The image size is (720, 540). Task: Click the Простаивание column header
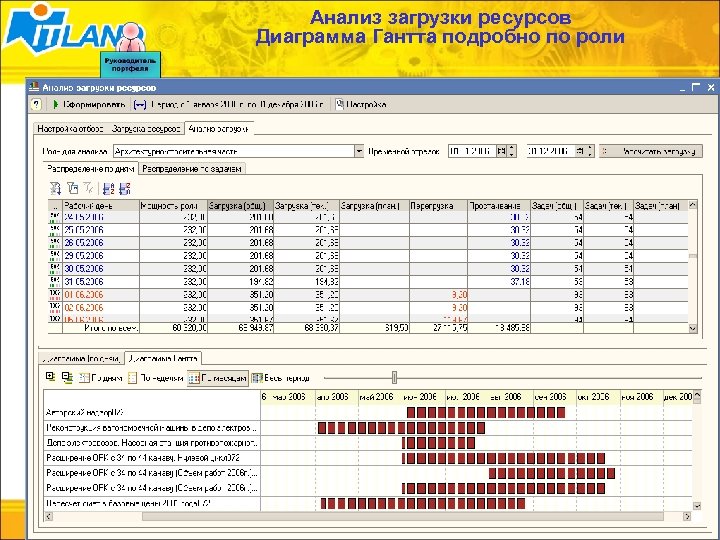499,206
